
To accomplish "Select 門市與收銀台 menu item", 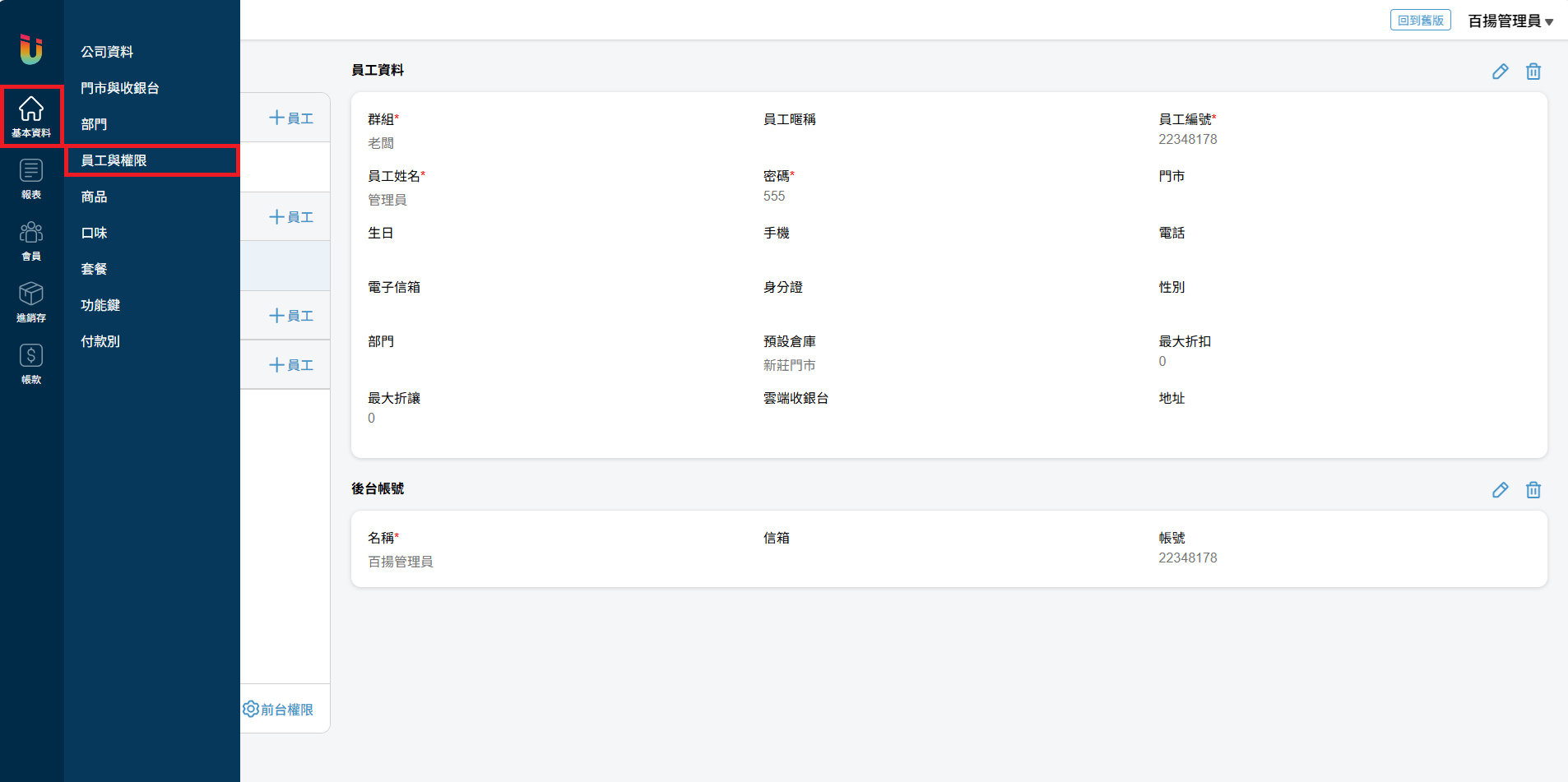I will point(120,88).
